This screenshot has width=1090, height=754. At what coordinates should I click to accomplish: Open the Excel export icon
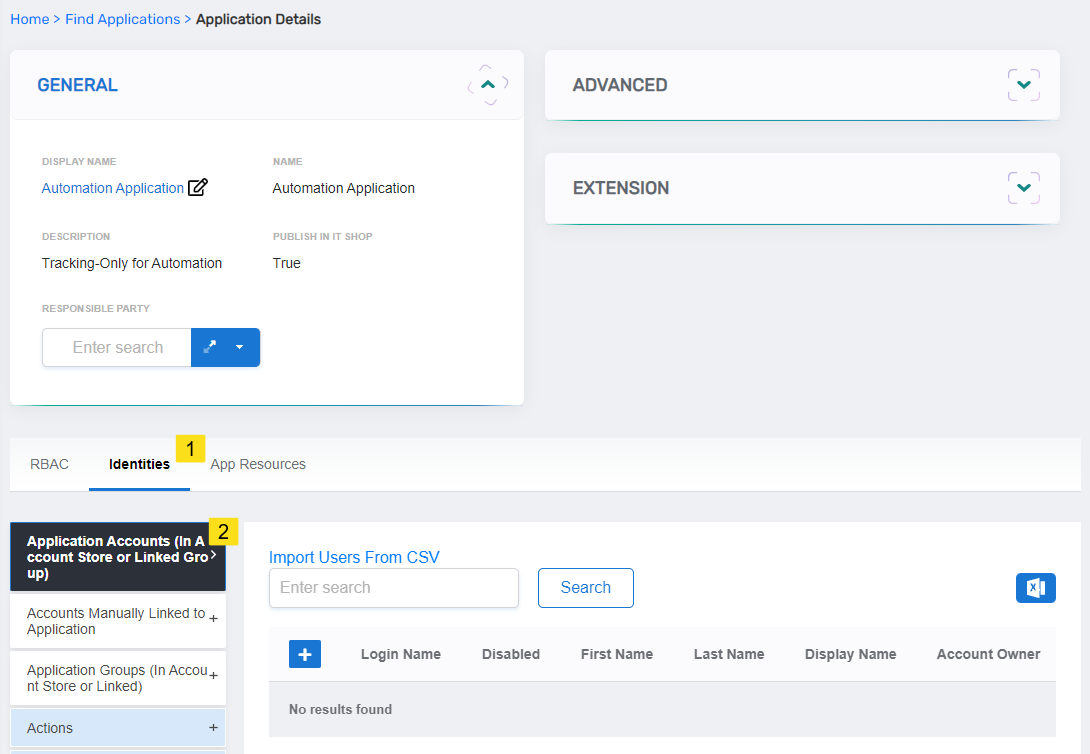[x=1036, y=587]
